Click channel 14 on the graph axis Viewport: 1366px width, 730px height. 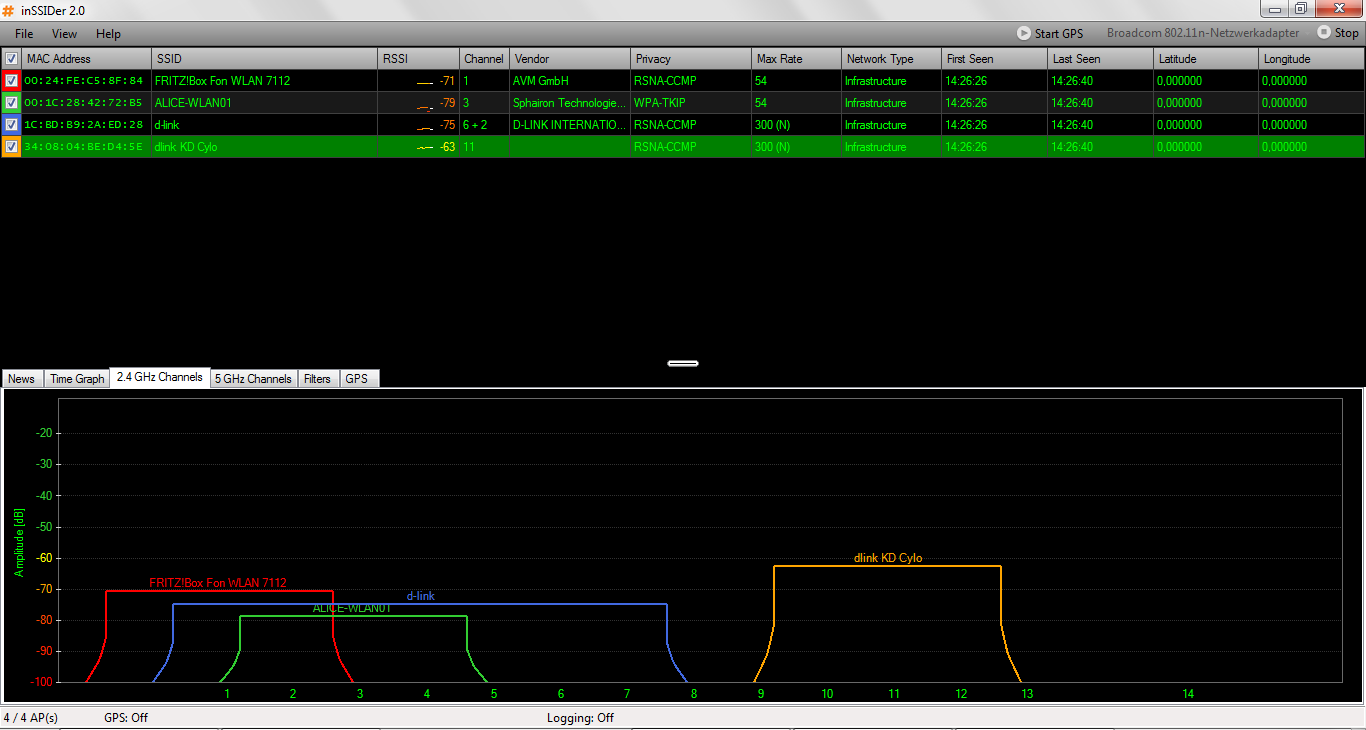[1188, 694]
